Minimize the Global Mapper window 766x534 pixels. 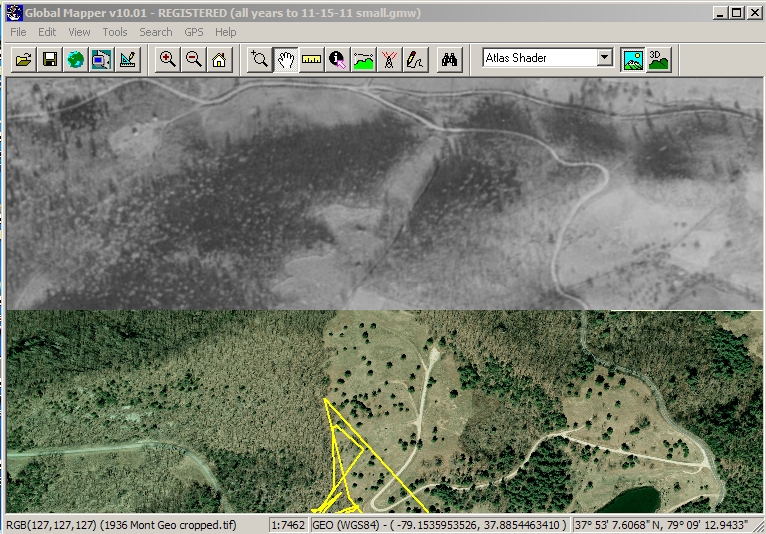[720, 13]
